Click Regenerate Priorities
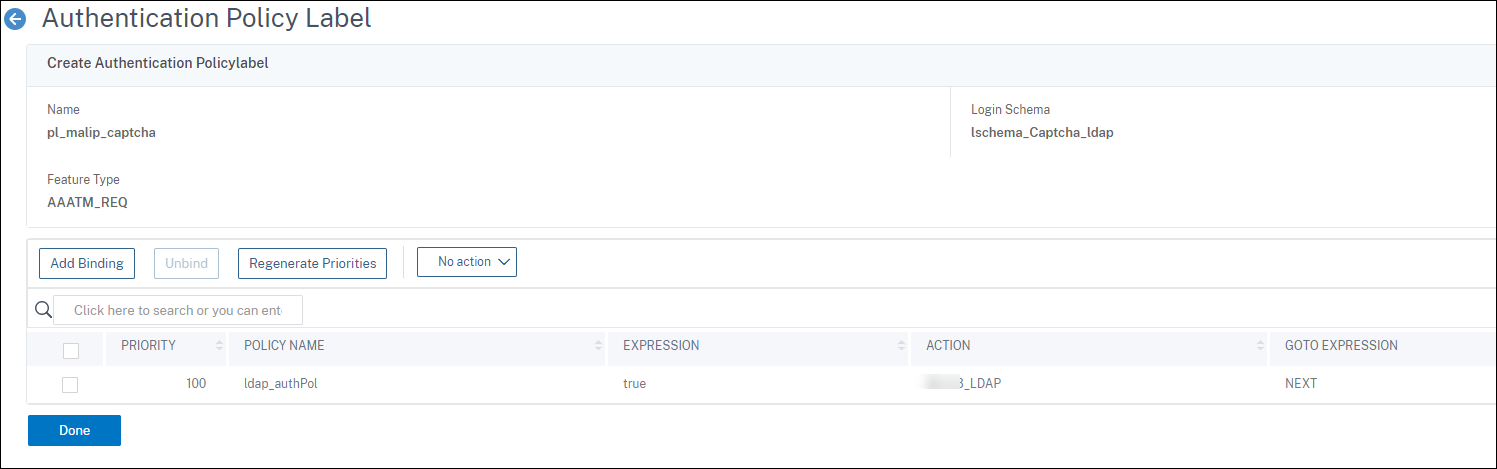This screenshot has width=1497, height=469. (312, 263)
